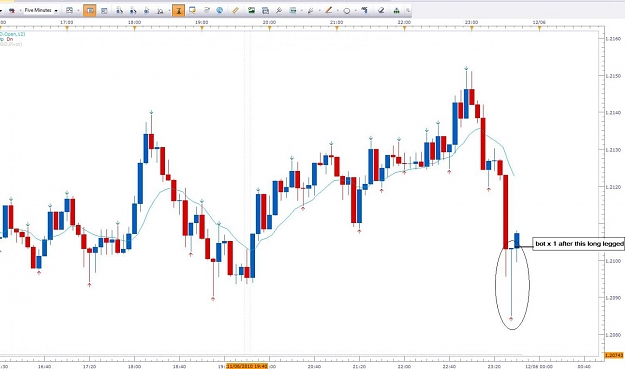Click the '12/06 00:00' time label
Screen dimensions: 625x369
click(539, 366)
